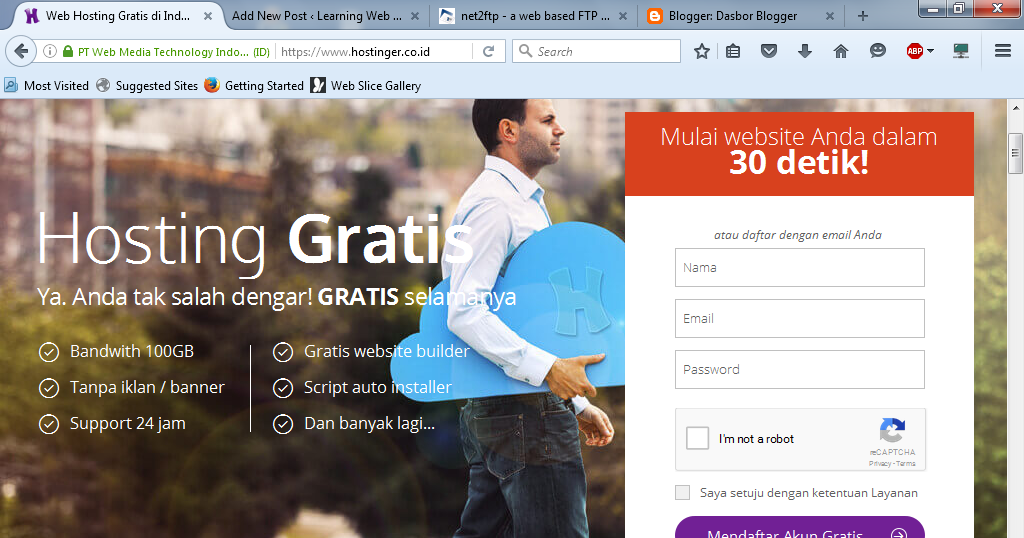Click the Adblock Plus ABP icon
Image resolution: width=1024 pixels, height=538 pixels.
point(914,51)
